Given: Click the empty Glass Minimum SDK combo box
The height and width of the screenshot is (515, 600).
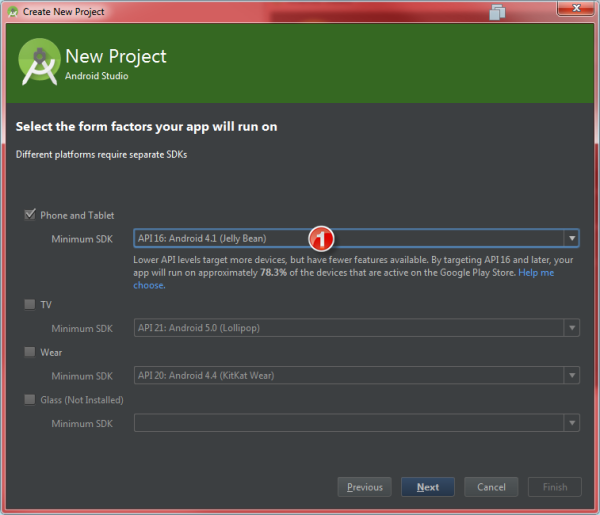Looking at the screenshot, I should point(356,423).
